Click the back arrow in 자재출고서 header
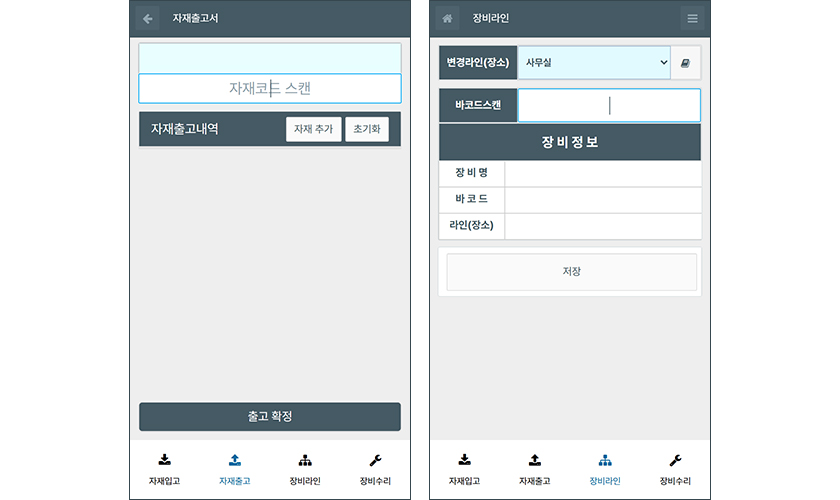The height and width of the screenshot is (500, 840). [149, 18]
